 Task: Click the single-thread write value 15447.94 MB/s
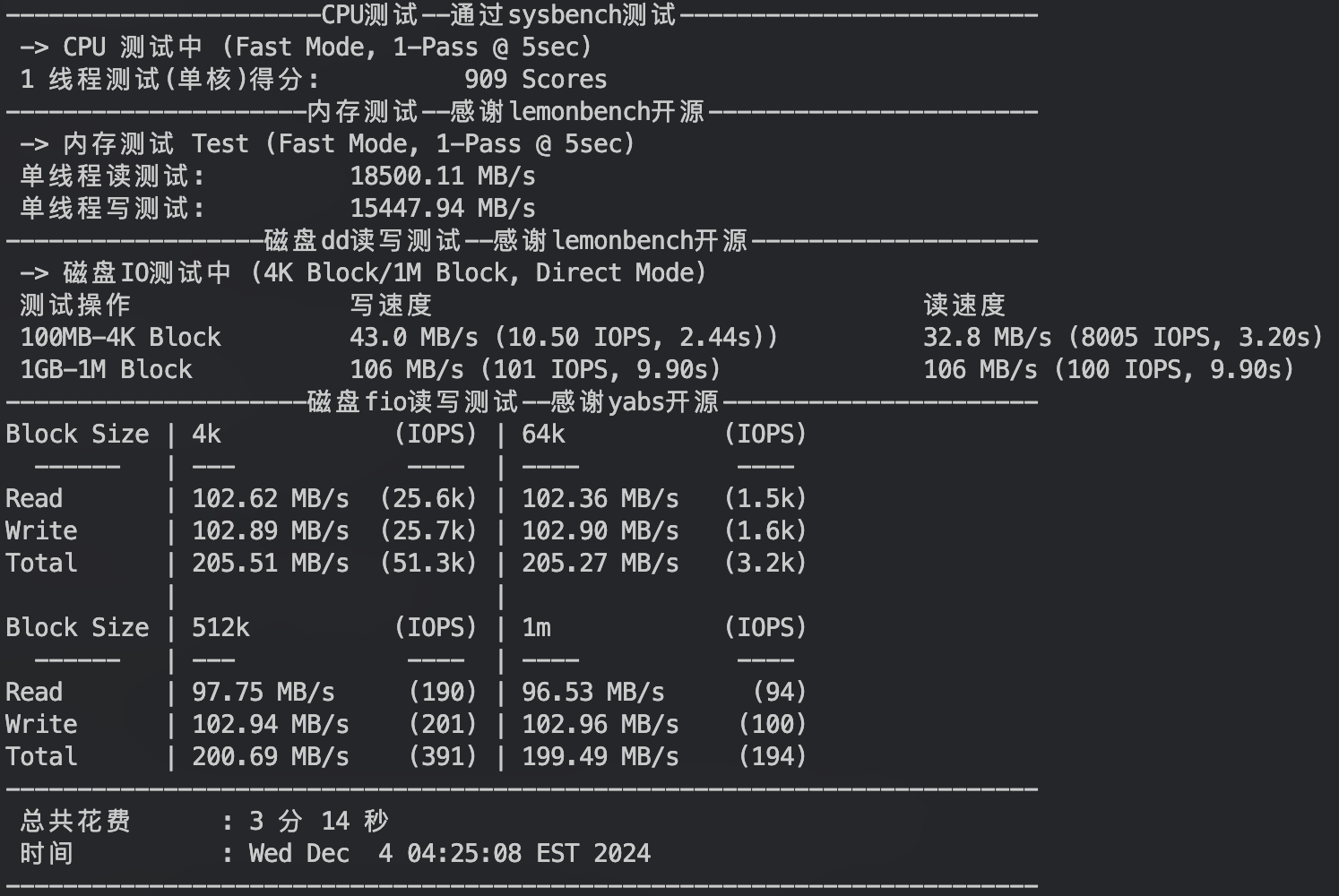(x=442, y=209)
